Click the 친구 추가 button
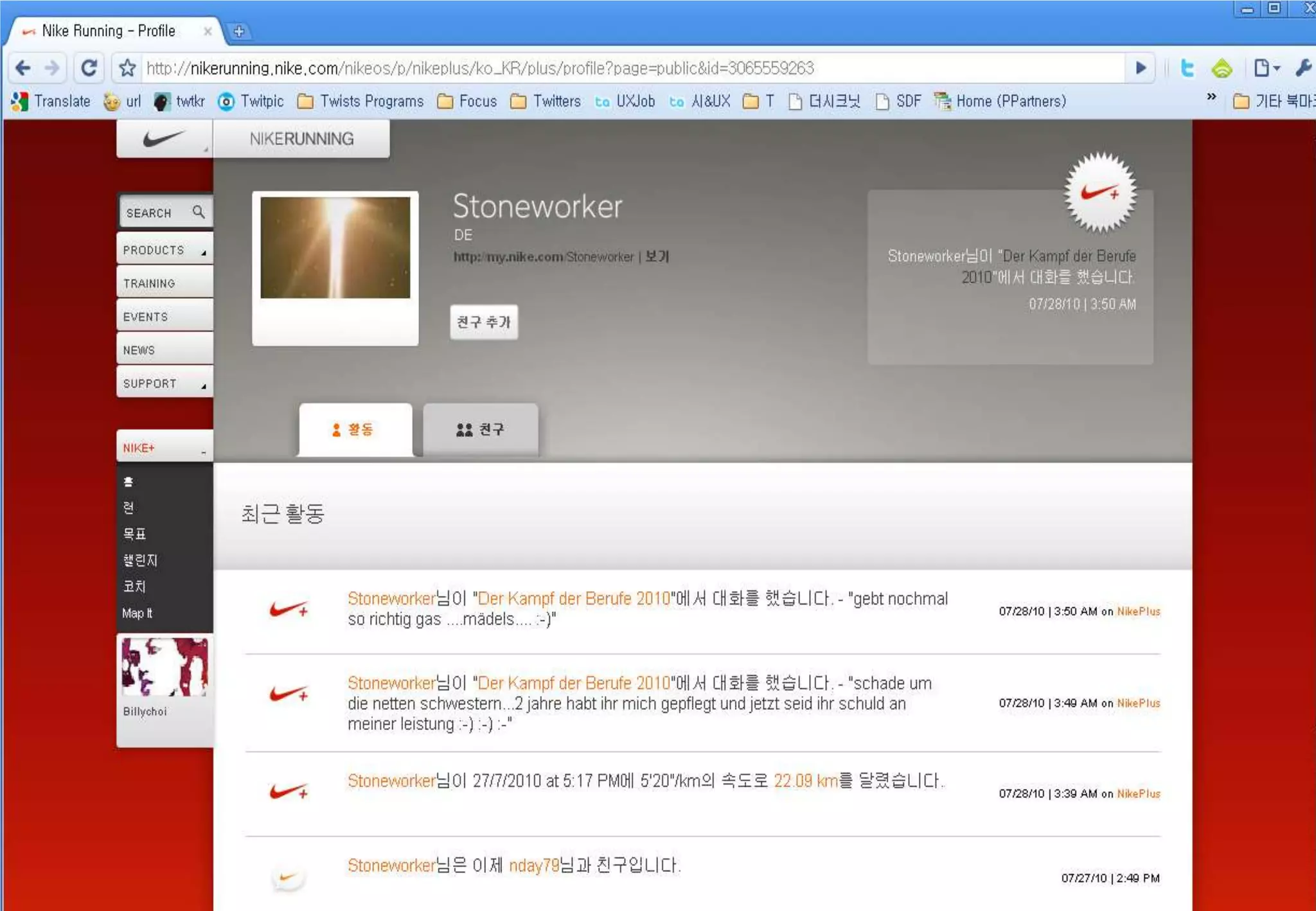The width and height of the screenshot is (1316, 911). pyautogui.click(x=483, y=322)
